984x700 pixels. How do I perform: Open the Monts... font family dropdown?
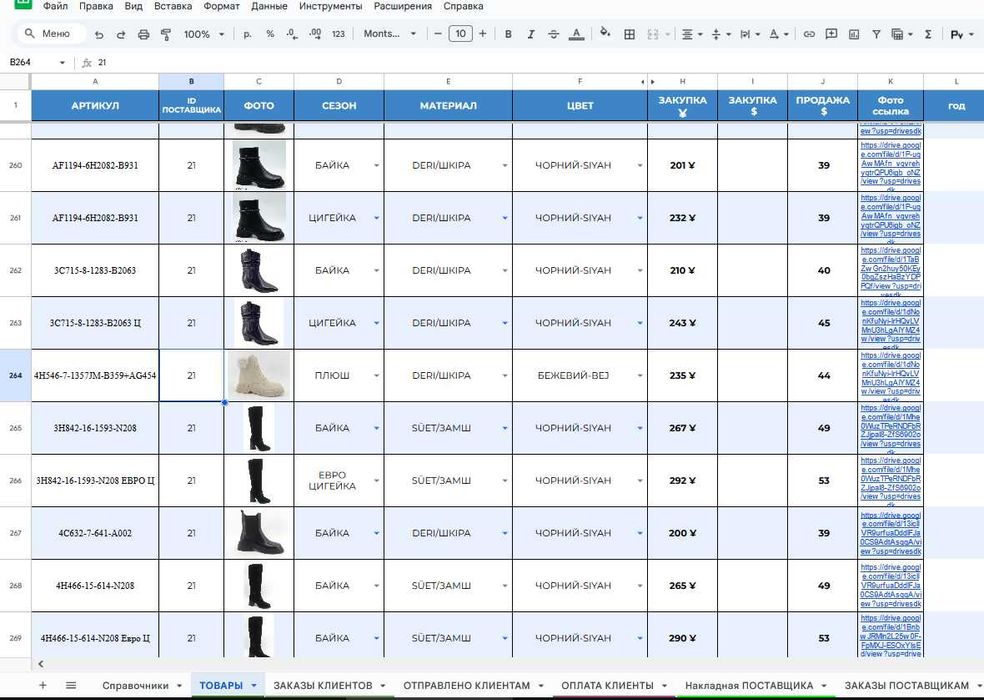pos(389,34)
